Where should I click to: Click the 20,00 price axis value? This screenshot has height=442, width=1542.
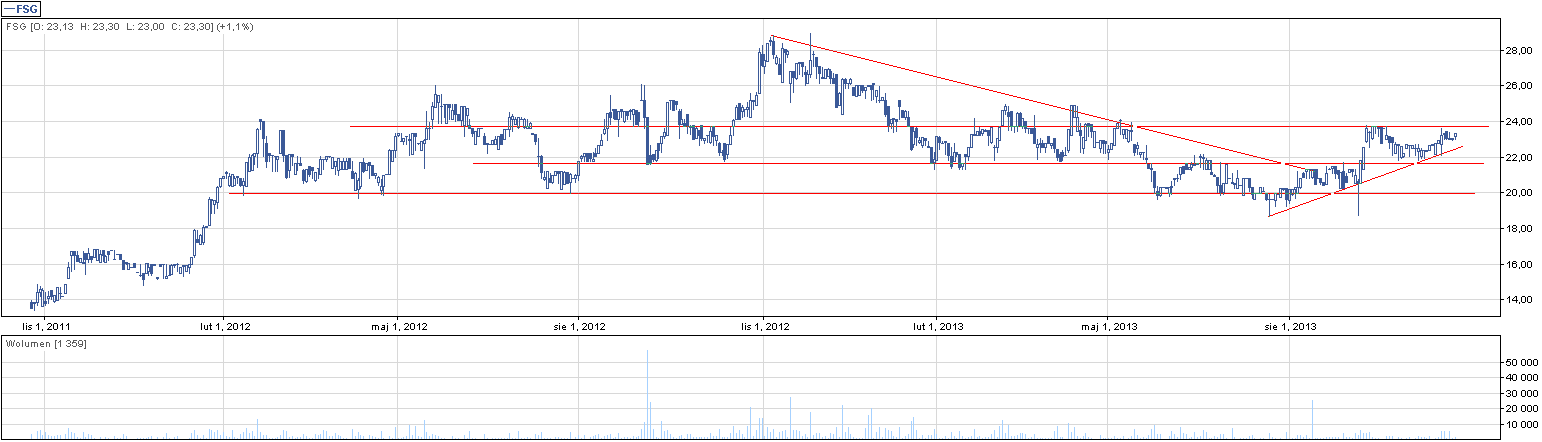point(1519,193)
